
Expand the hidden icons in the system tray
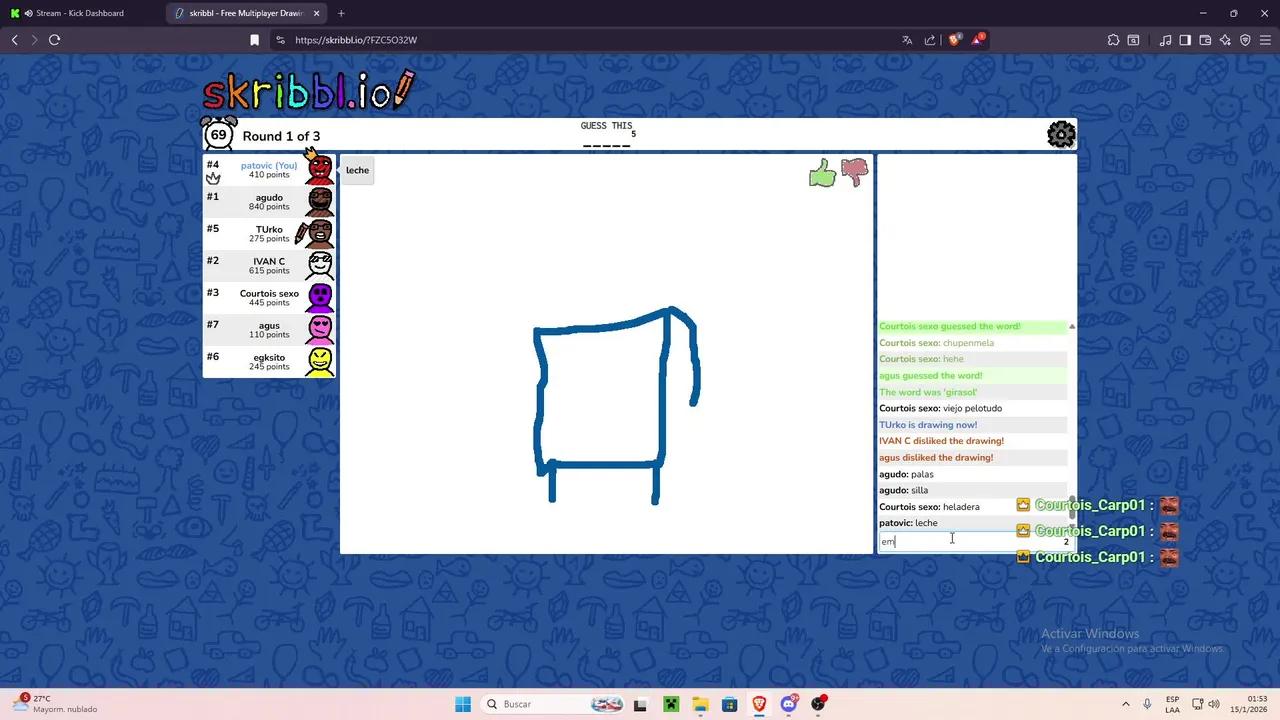click(x=1125, y=704)
